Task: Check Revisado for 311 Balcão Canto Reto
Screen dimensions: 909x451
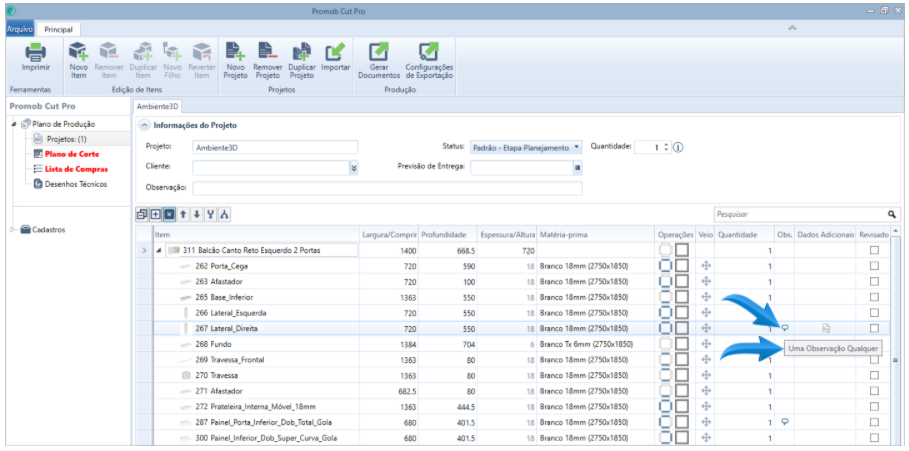Action: tap(874, 250)
